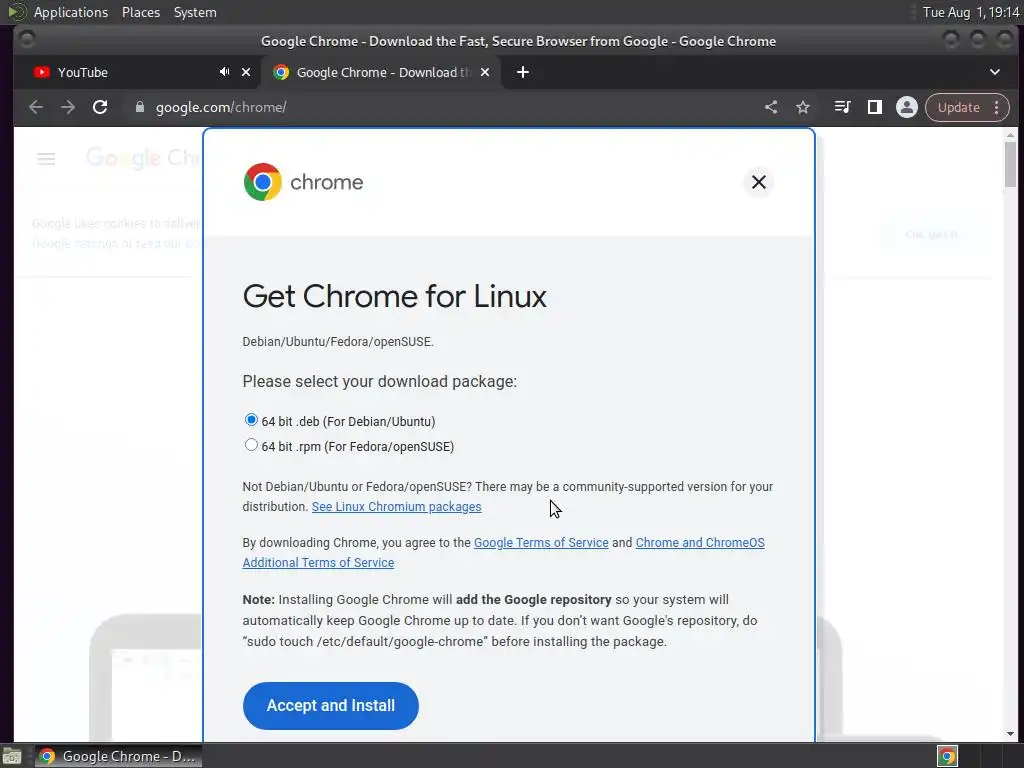
Task: Open the Applications menu
Action: click(x=71, y=12)
